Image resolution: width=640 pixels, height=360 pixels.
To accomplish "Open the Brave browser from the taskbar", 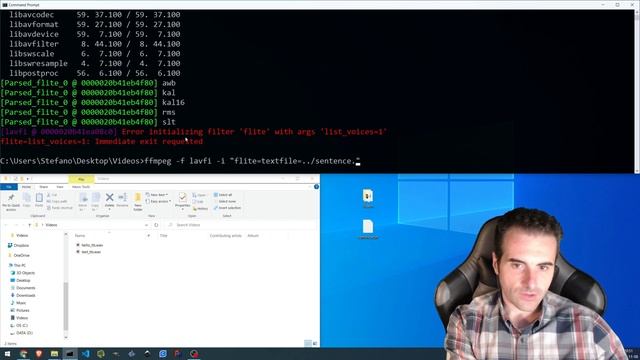I will click(39, 354).
